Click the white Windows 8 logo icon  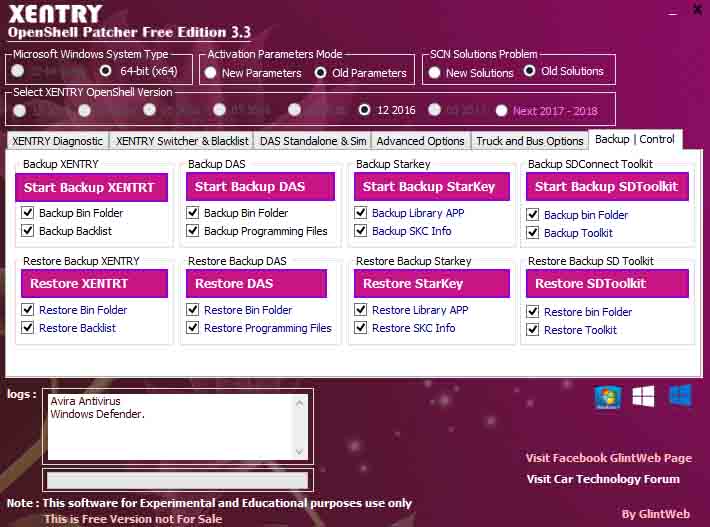(x=643, y=397)
